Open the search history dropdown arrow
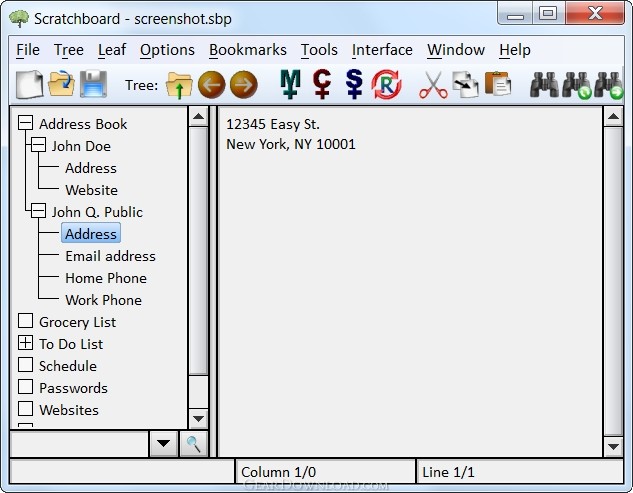The height and width of the screenshot is (493, 633). pos(163,444)
